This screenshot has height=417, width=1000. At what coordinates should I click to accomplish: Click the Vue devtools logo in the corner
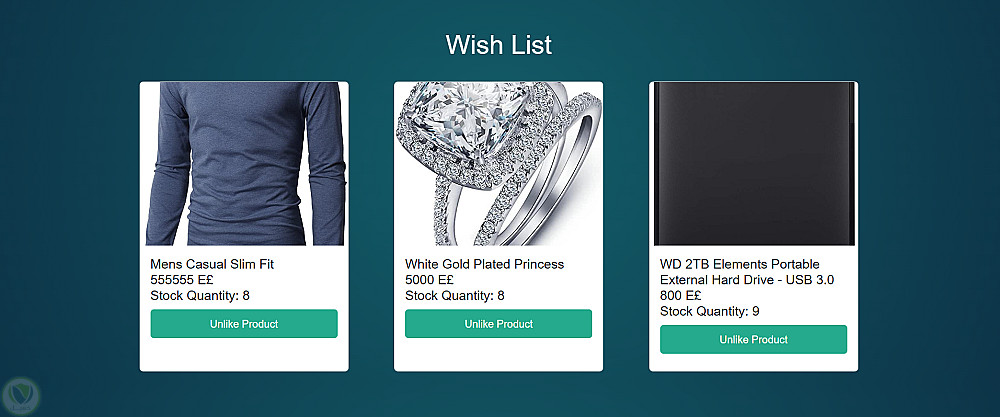(20, 395)
